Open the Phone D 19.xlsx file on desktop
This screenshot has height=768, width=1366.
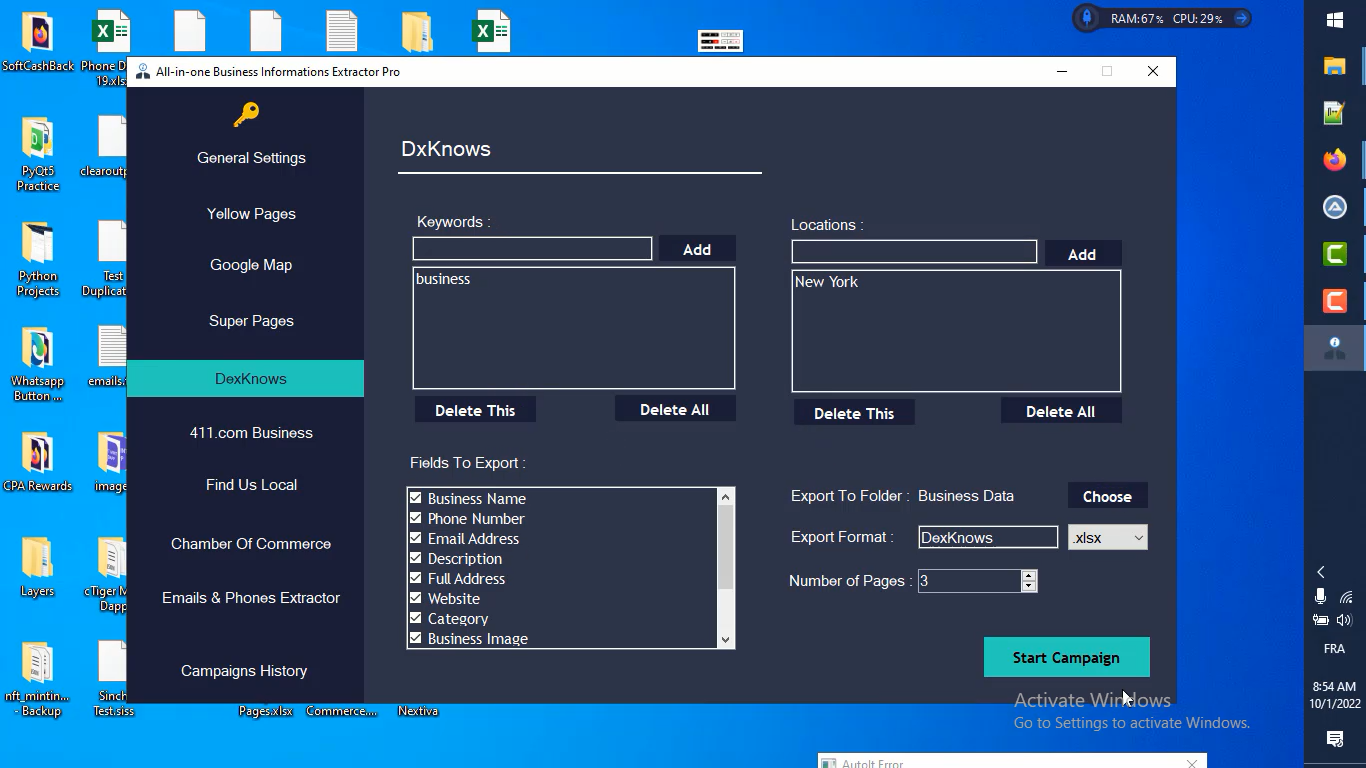[110, 30]
